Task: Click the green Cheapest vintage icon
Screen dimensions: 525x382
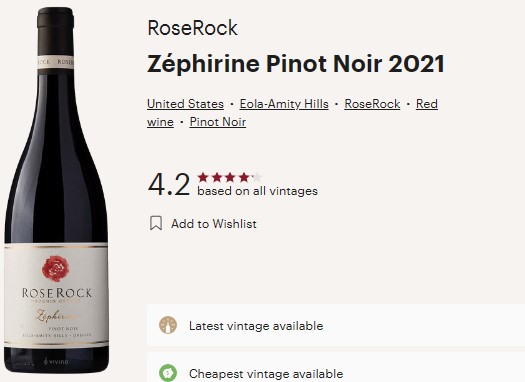Action: (x=168, y=373)
